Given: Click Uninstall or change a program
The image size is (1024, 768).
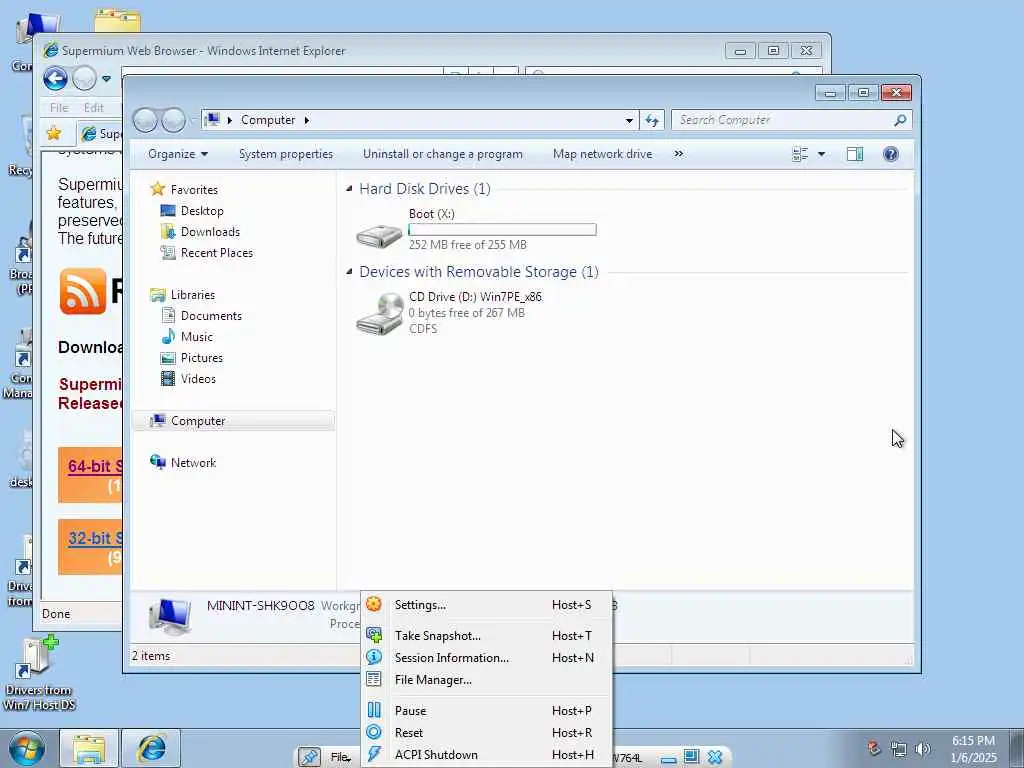Looking at the screenshot, I should (x=443, y=154).
